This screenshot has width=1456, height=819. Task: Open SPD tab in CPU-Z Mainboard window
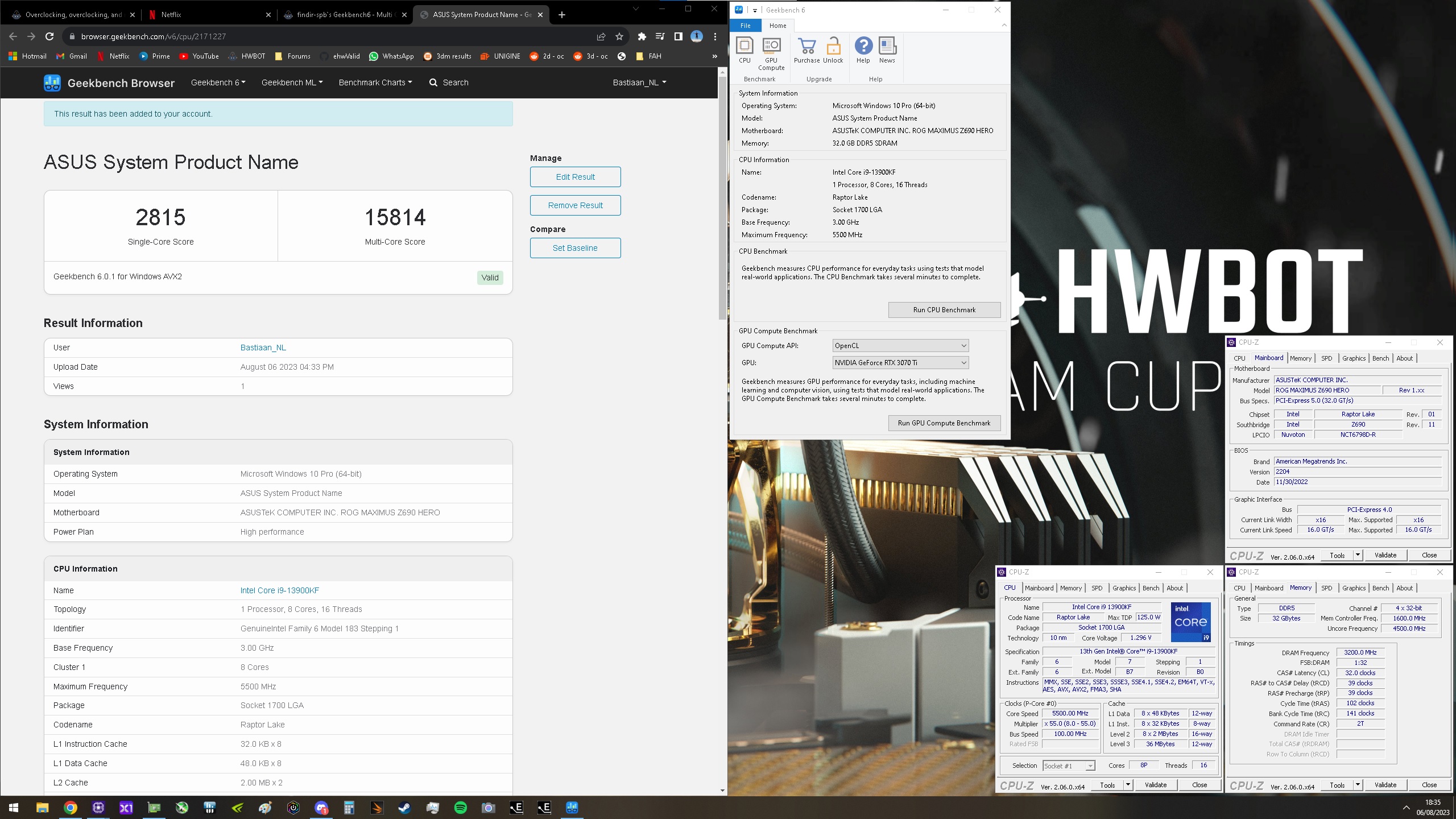pyautogui.click(x=1327, y=358)
